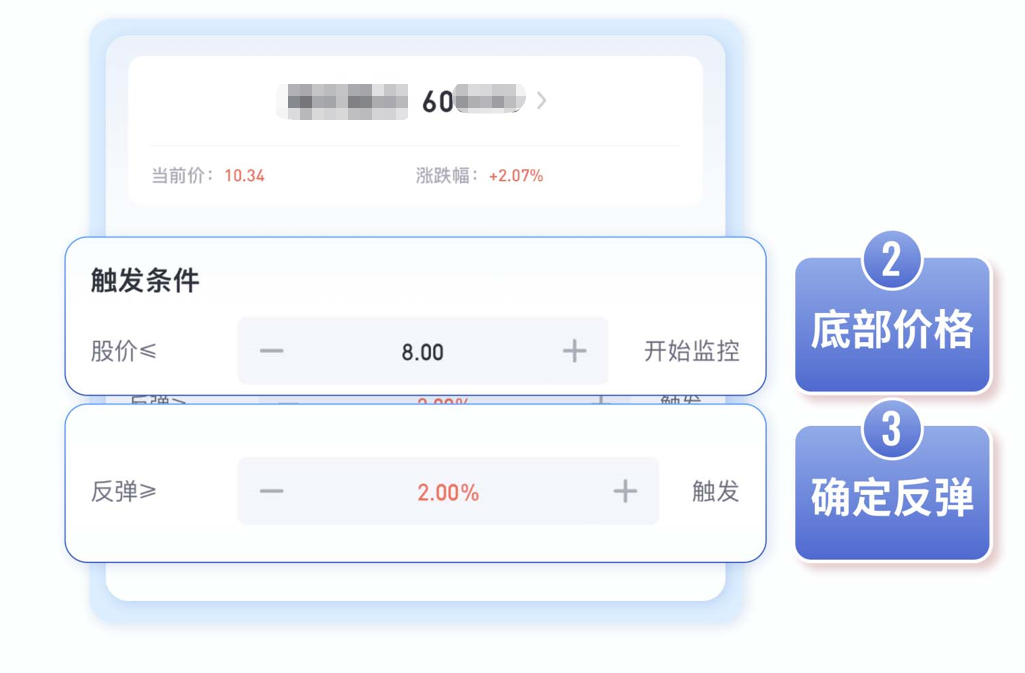Click the 股价≤ condition label
The height and width of the screenshot is (673, 1025).
point(124,352)
